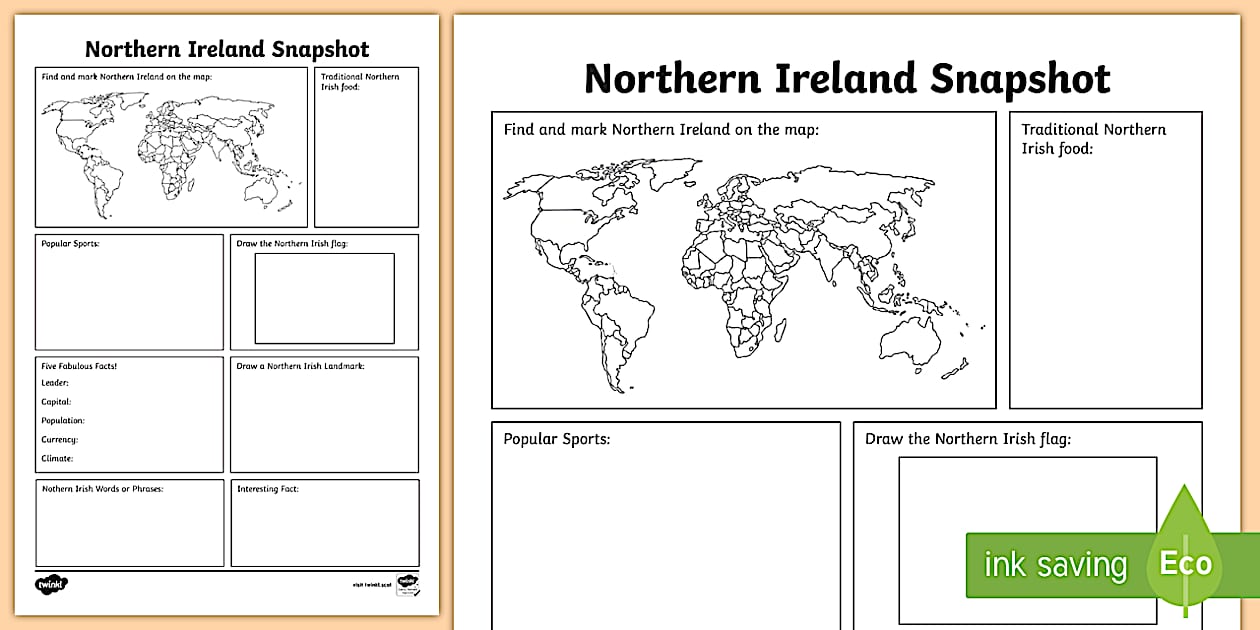
Task: Click the ink saving banner
Action: point(1055,565)
